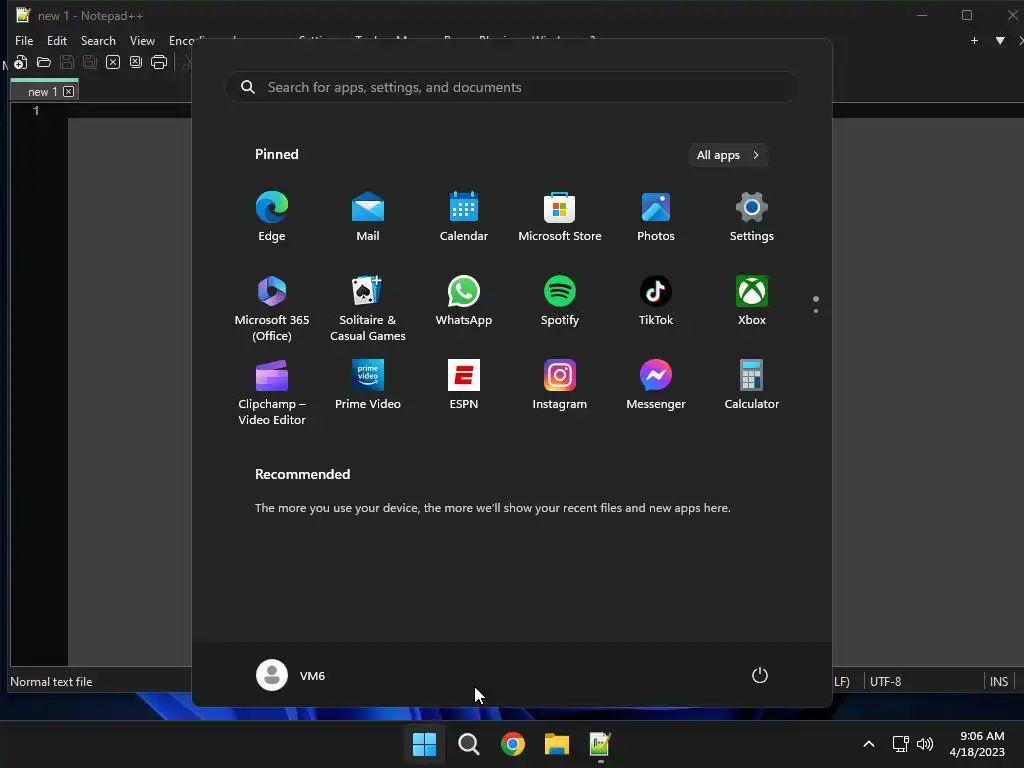
Task: Click the Windows Start button
Action: [424, 744]
